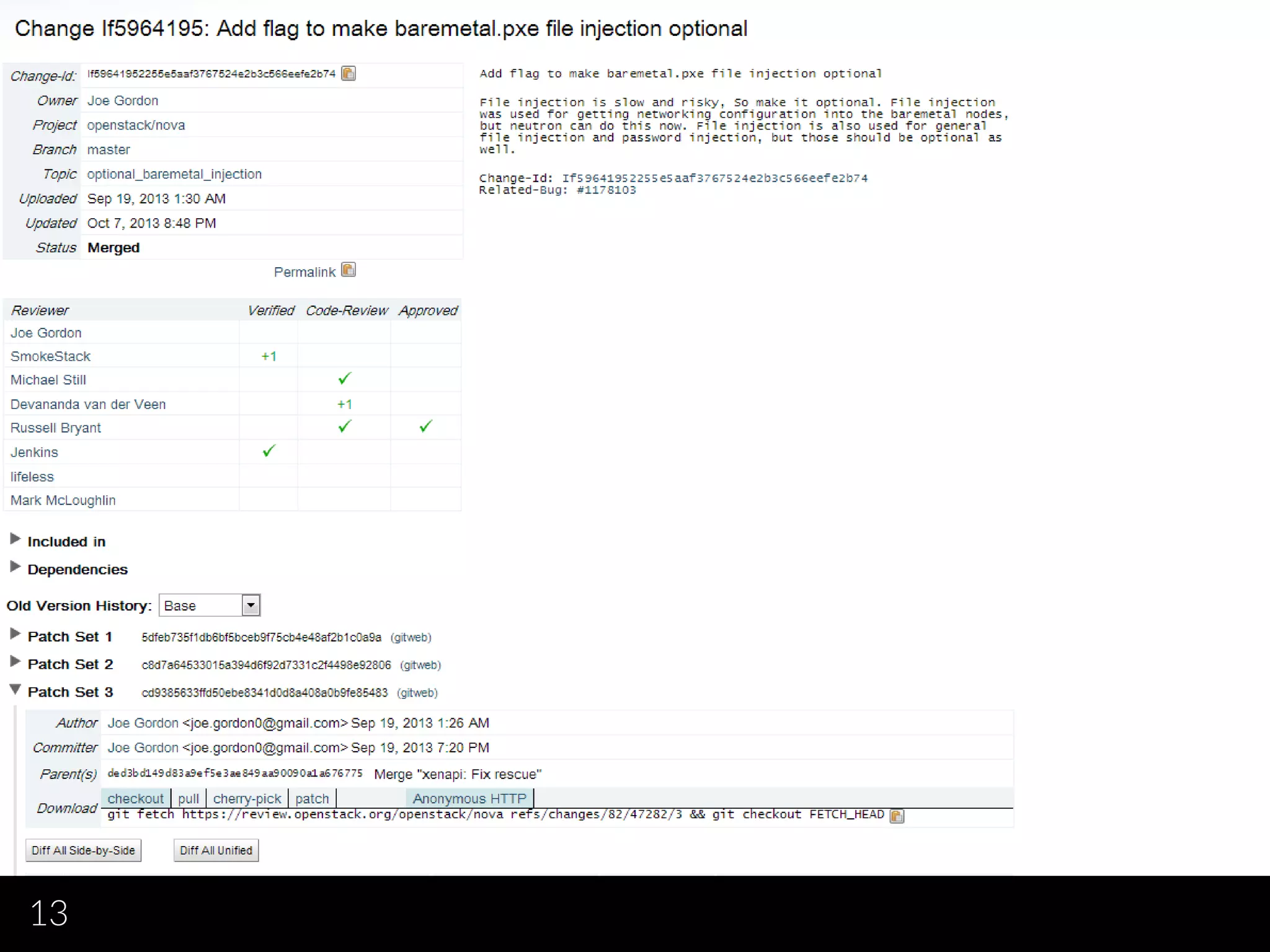
Task: Select the checkout download tab
Action: 135,799
